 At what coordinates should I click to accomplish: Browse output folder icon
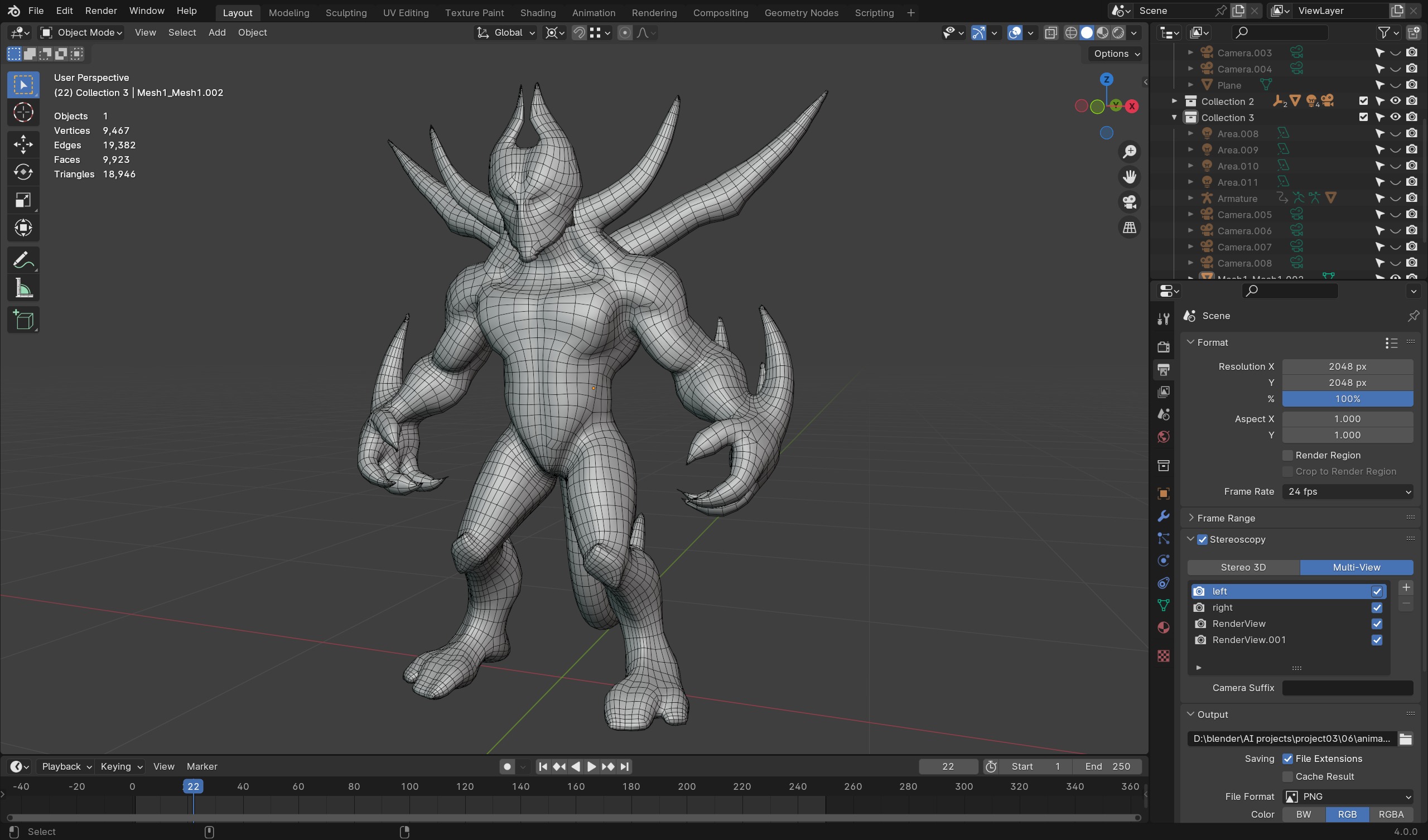[1405, 738]
